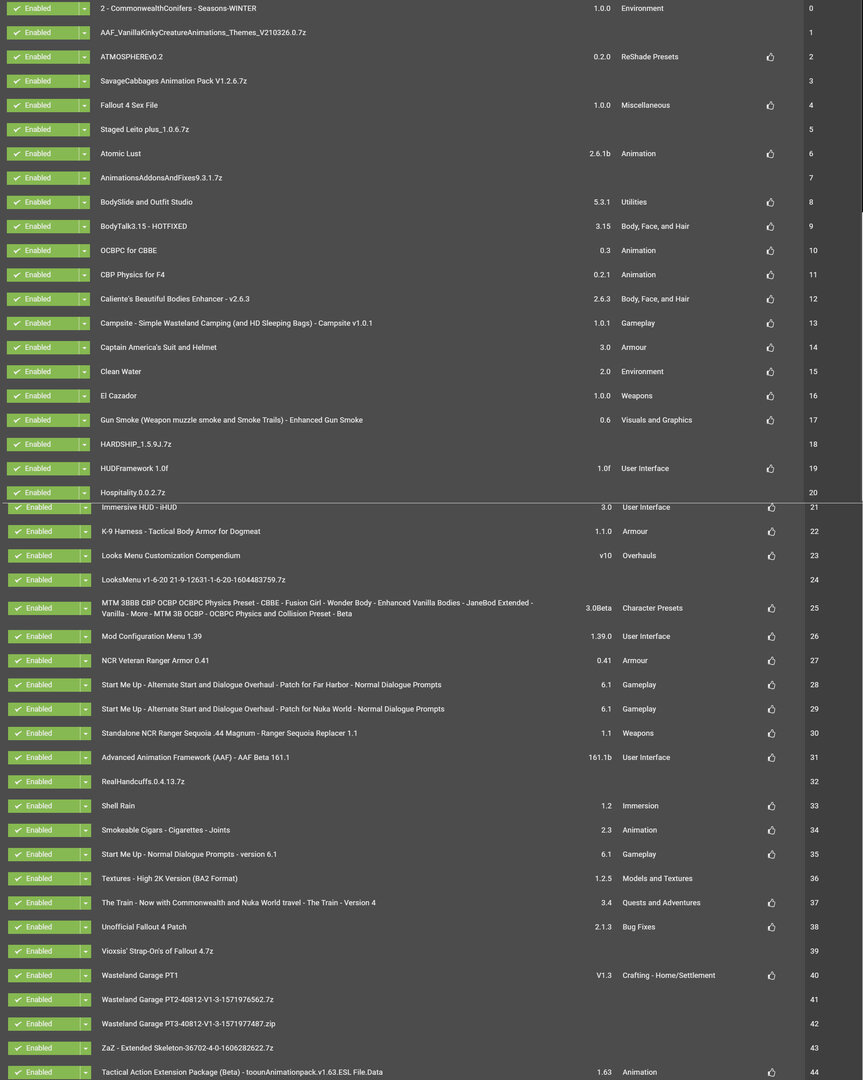This screenshot has width=863, height=1080.
Task: Toggle Enabled state of AnimationsAddonsAndFixes
Action: 43,178
